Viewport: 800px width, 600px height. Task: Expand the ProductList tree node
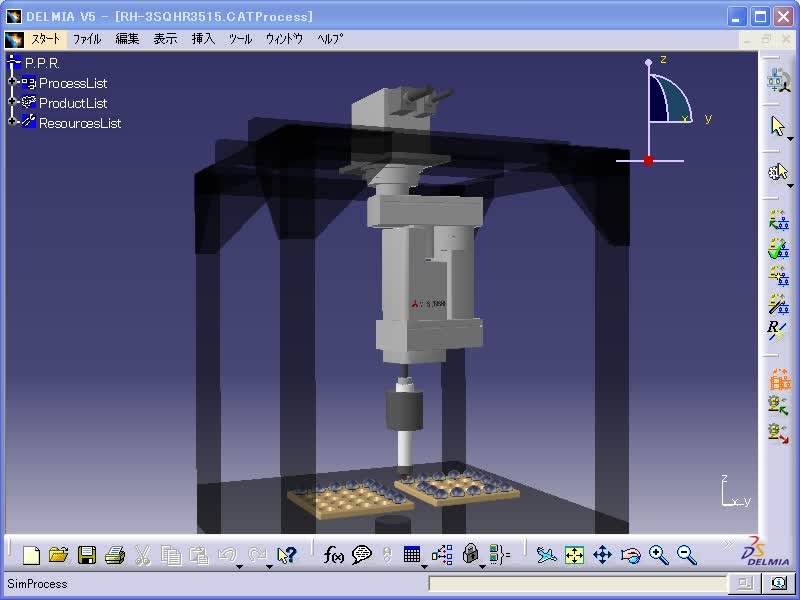[12, 102]
